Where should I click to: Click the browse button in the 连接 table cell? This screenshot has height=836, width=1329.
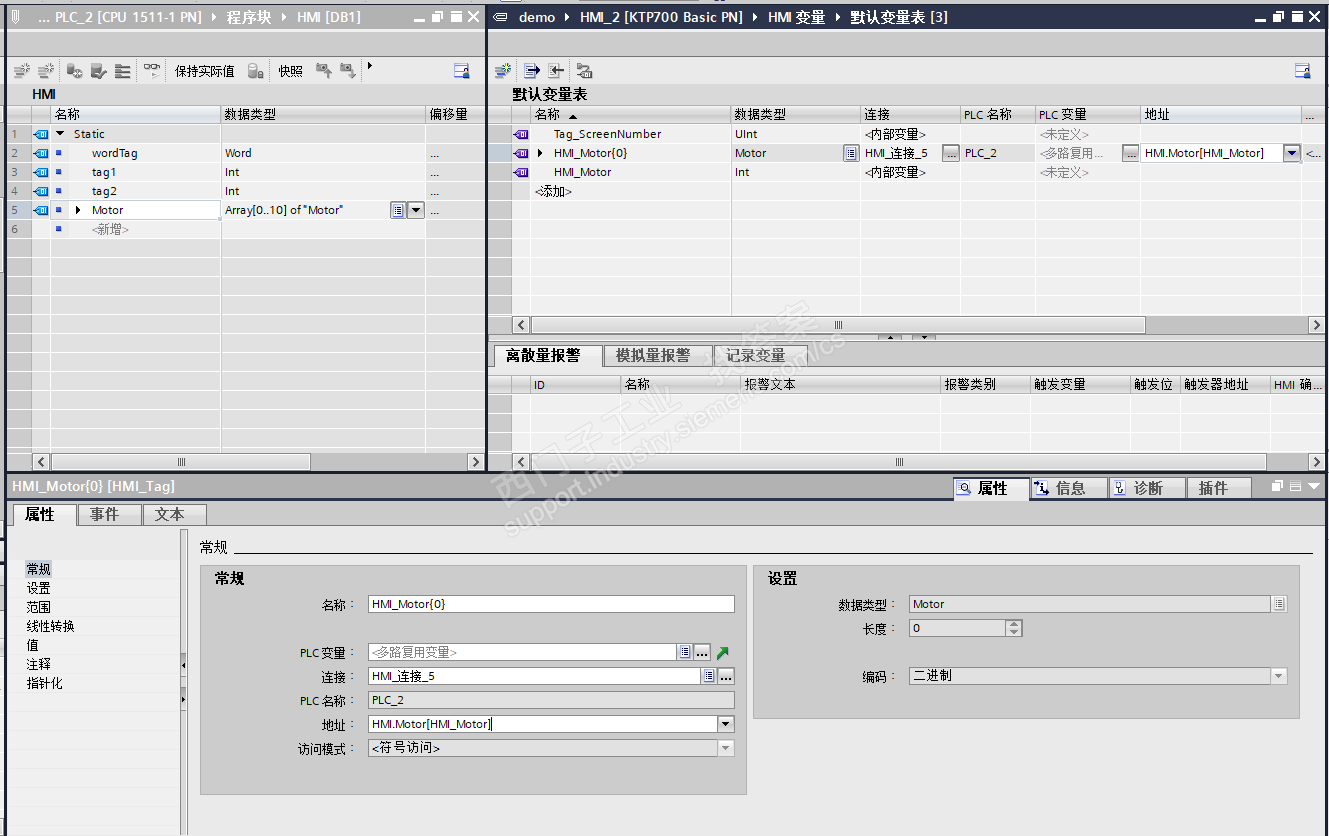[x=951, y=153]
